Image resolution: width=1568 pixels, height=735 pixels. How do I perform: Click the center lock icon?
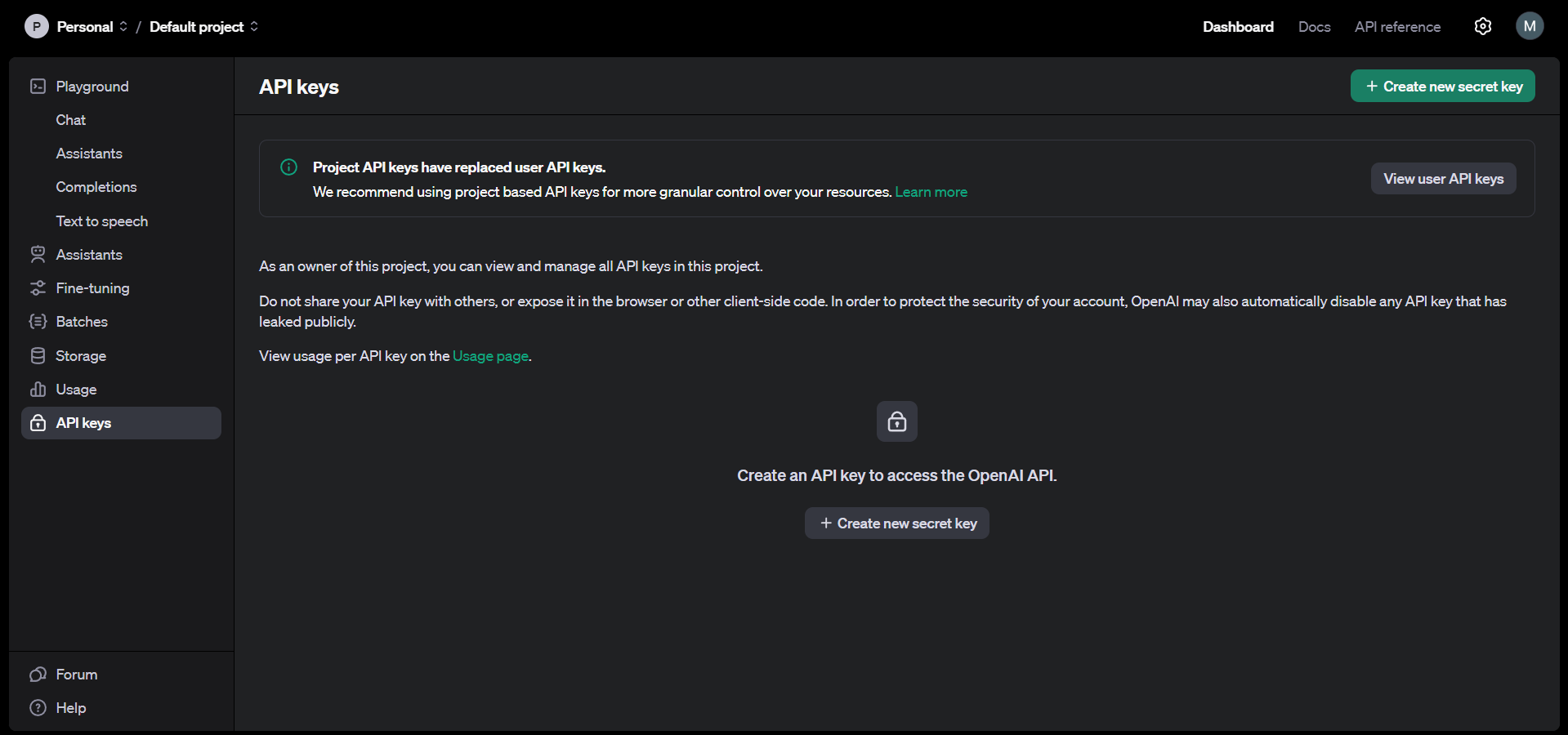(x=896, y=421)
